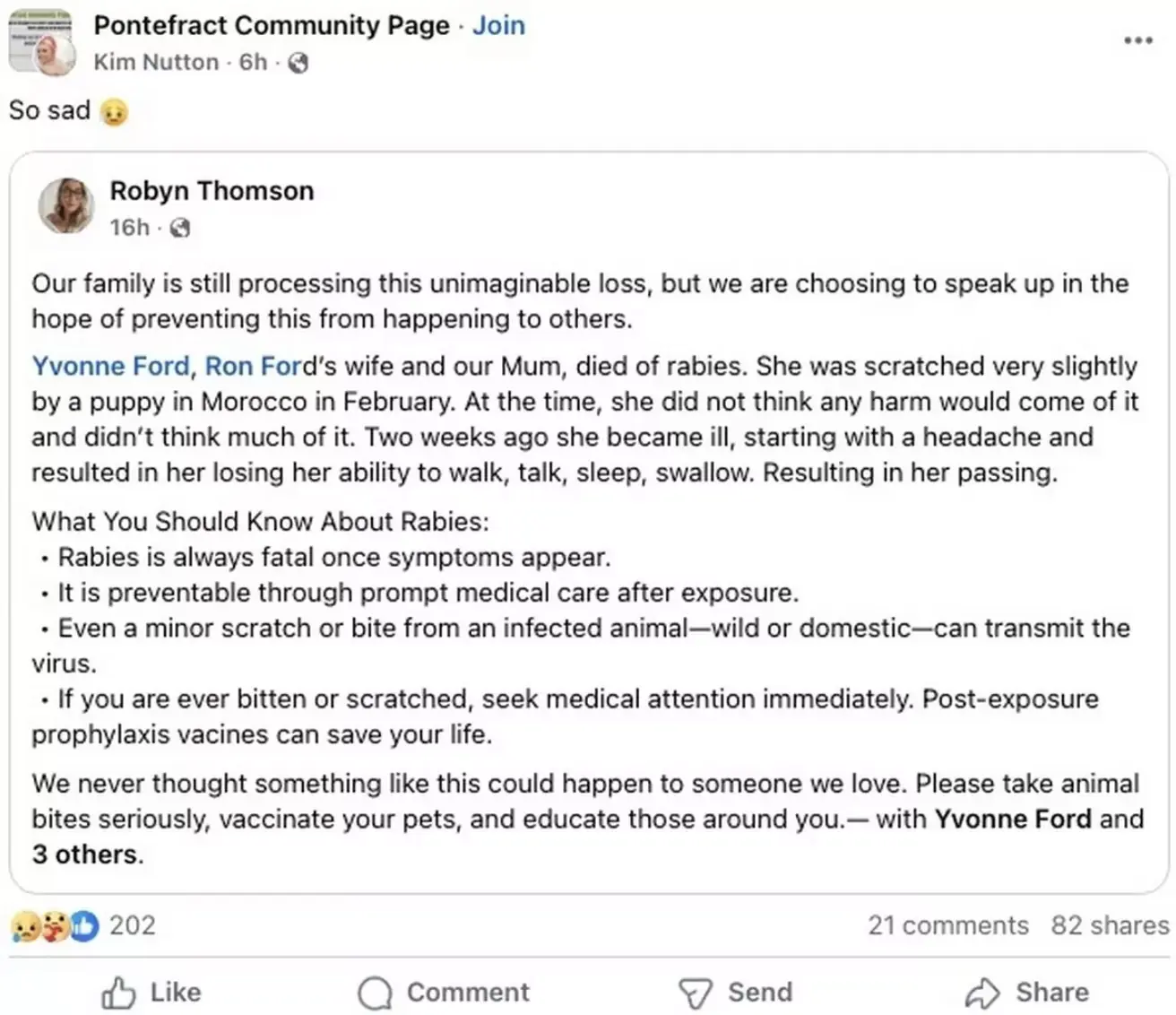Open the reaction emojis summary
Viewport: 1176px width, 1015px height.
click(54, 925)
